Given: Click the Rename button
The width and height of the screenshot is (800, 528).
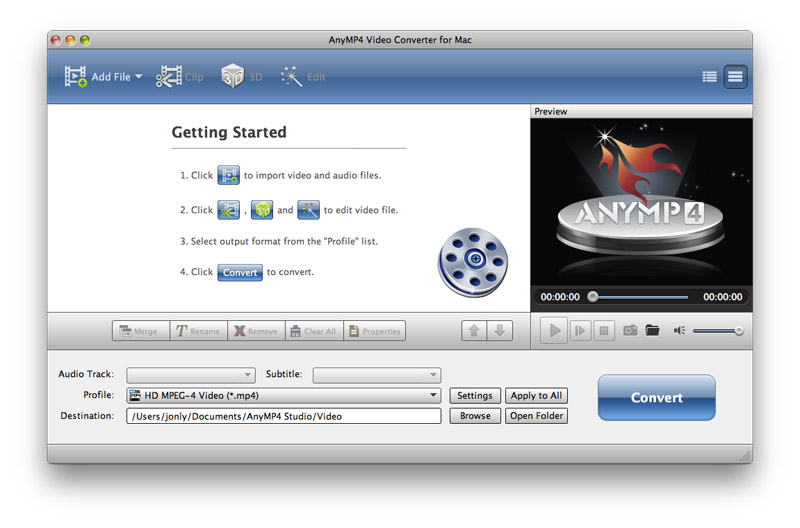Looking at the screenshot, I should pyautogui.click(x=198, y=331).
